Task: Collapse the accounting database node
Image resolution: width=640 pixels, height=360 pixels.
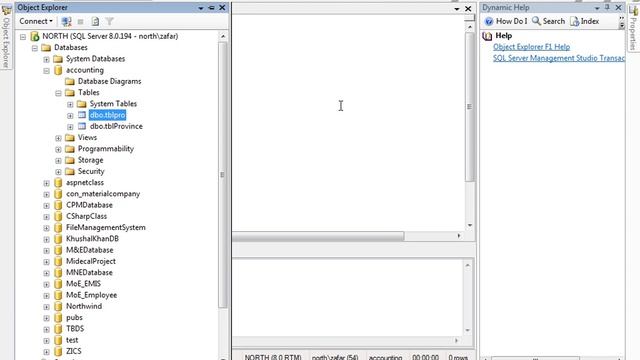Action: (x=47, y=71)
